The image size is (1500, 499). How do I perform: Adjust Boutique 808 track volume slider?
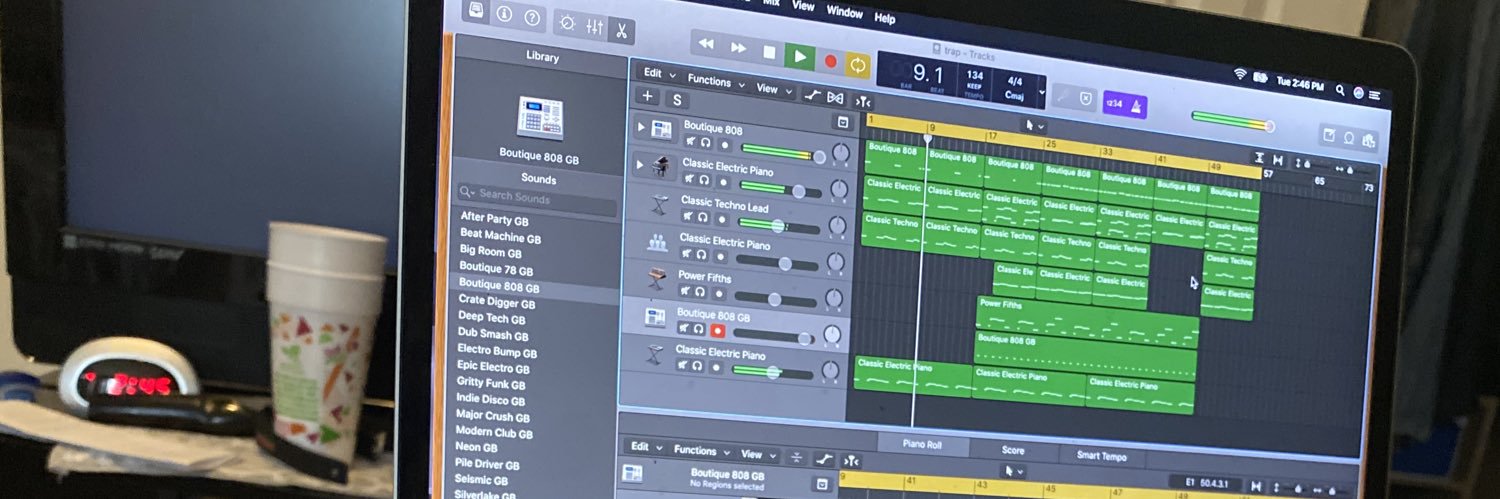[x=782, y=154]
